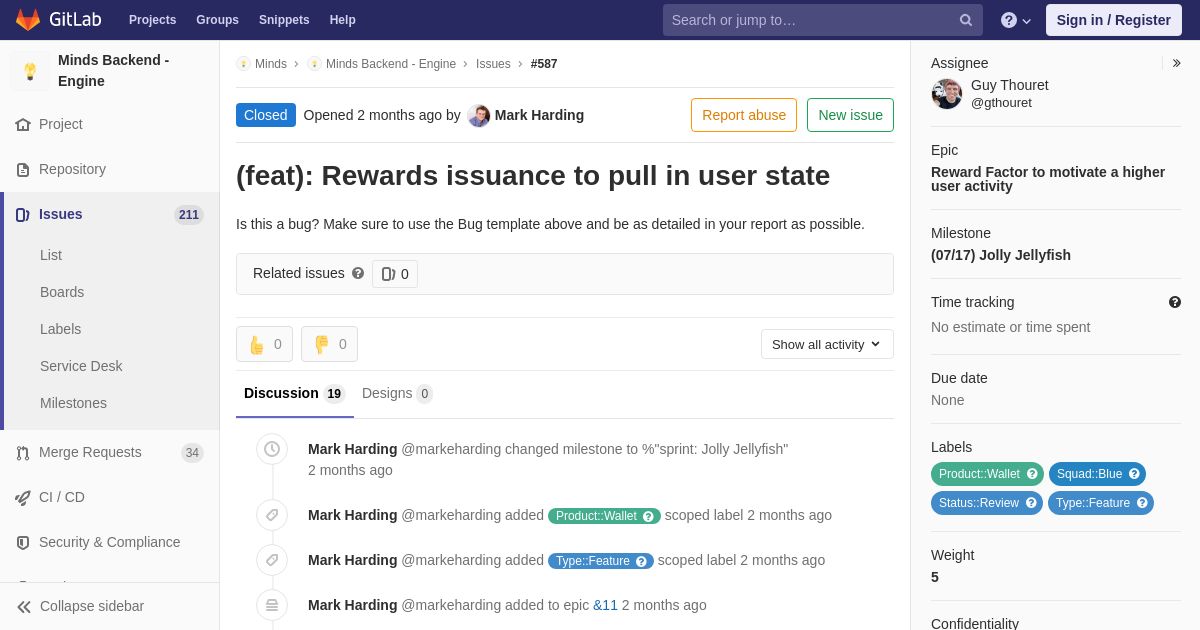Click the Reward Factor epic link
1200x630 pixels.
pos(1048,179)
